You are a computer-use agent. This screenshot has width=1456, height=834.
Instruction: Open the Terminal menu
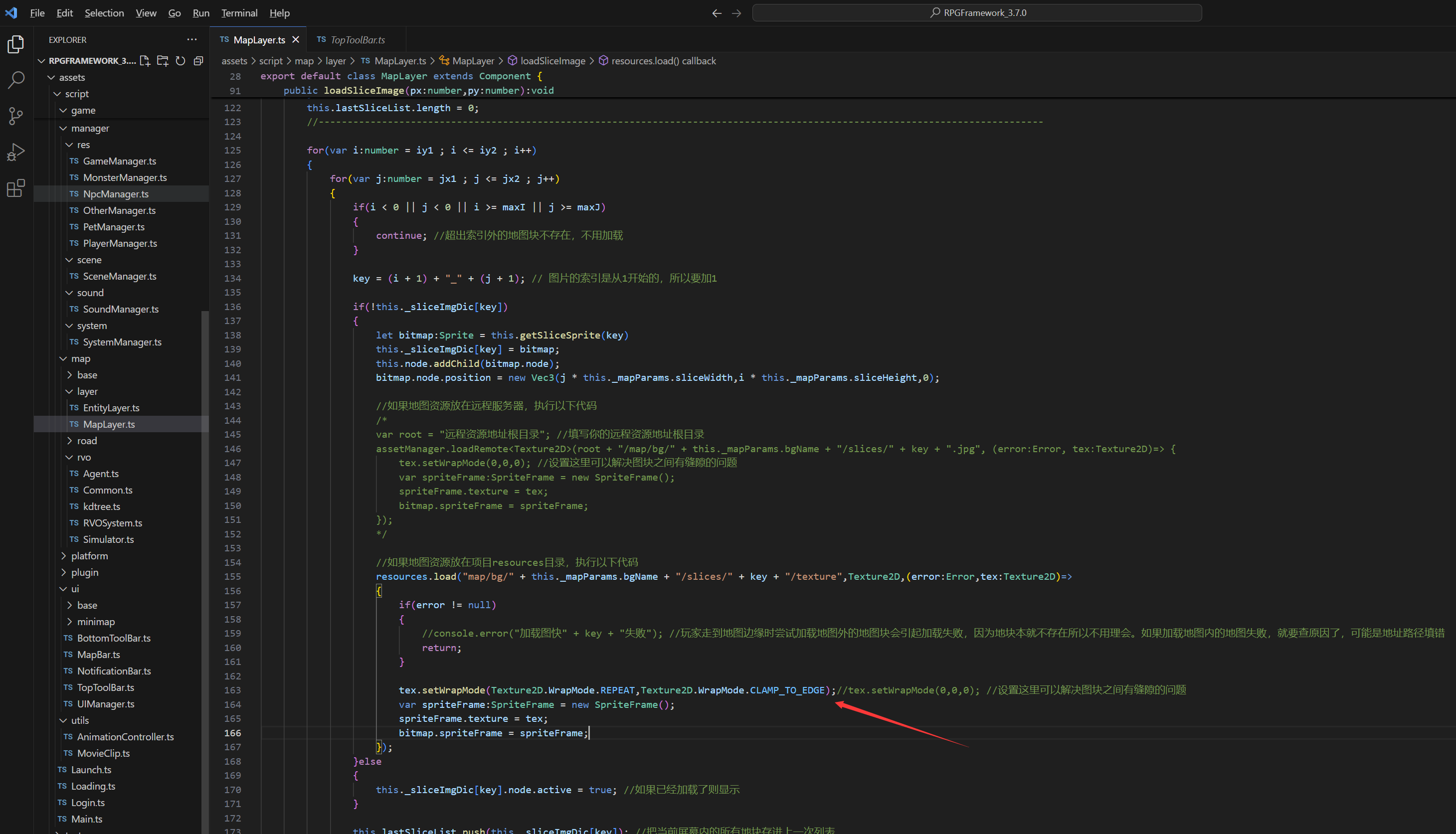click(239, 12)
